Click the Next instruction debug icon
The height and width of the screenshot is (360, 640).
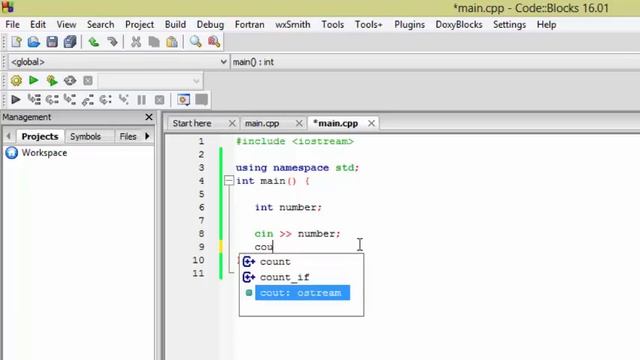[x=106, y=100]
